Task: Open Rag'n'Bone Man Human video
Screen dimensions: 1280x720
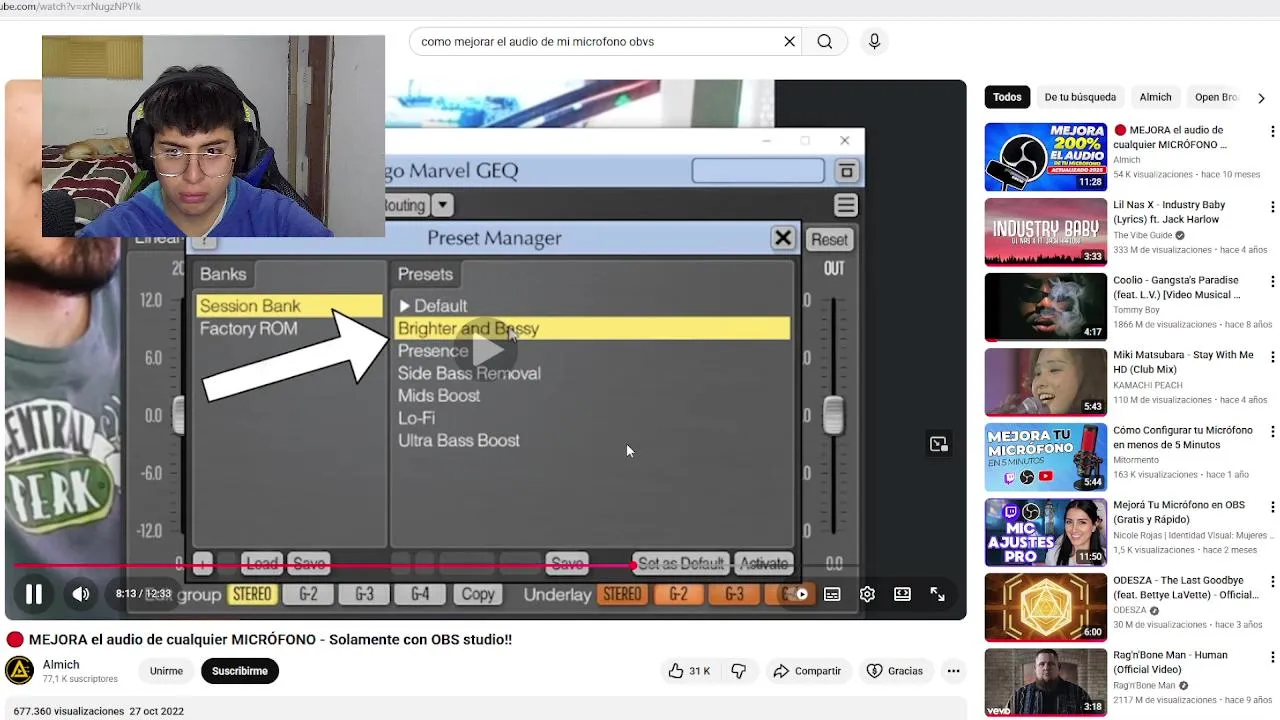Action: [1045, 682]
